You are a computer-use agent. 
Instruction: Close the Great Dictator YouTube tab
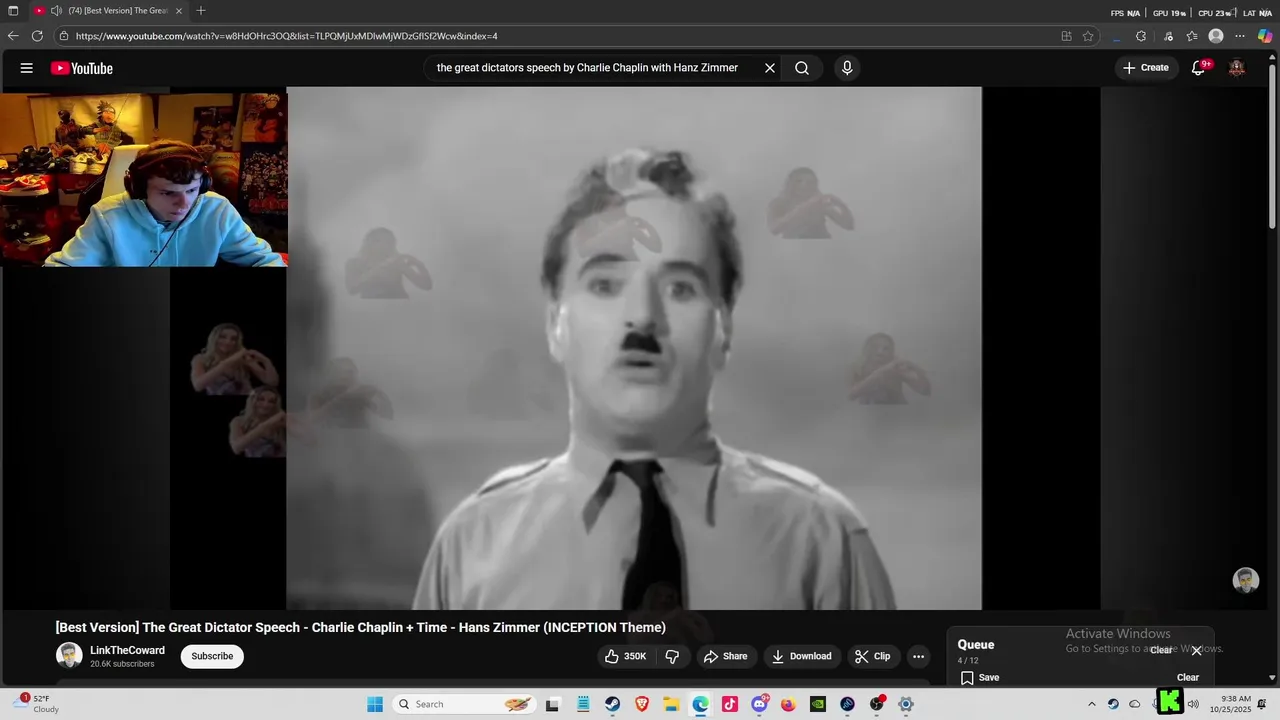click(x=179, y=11)
